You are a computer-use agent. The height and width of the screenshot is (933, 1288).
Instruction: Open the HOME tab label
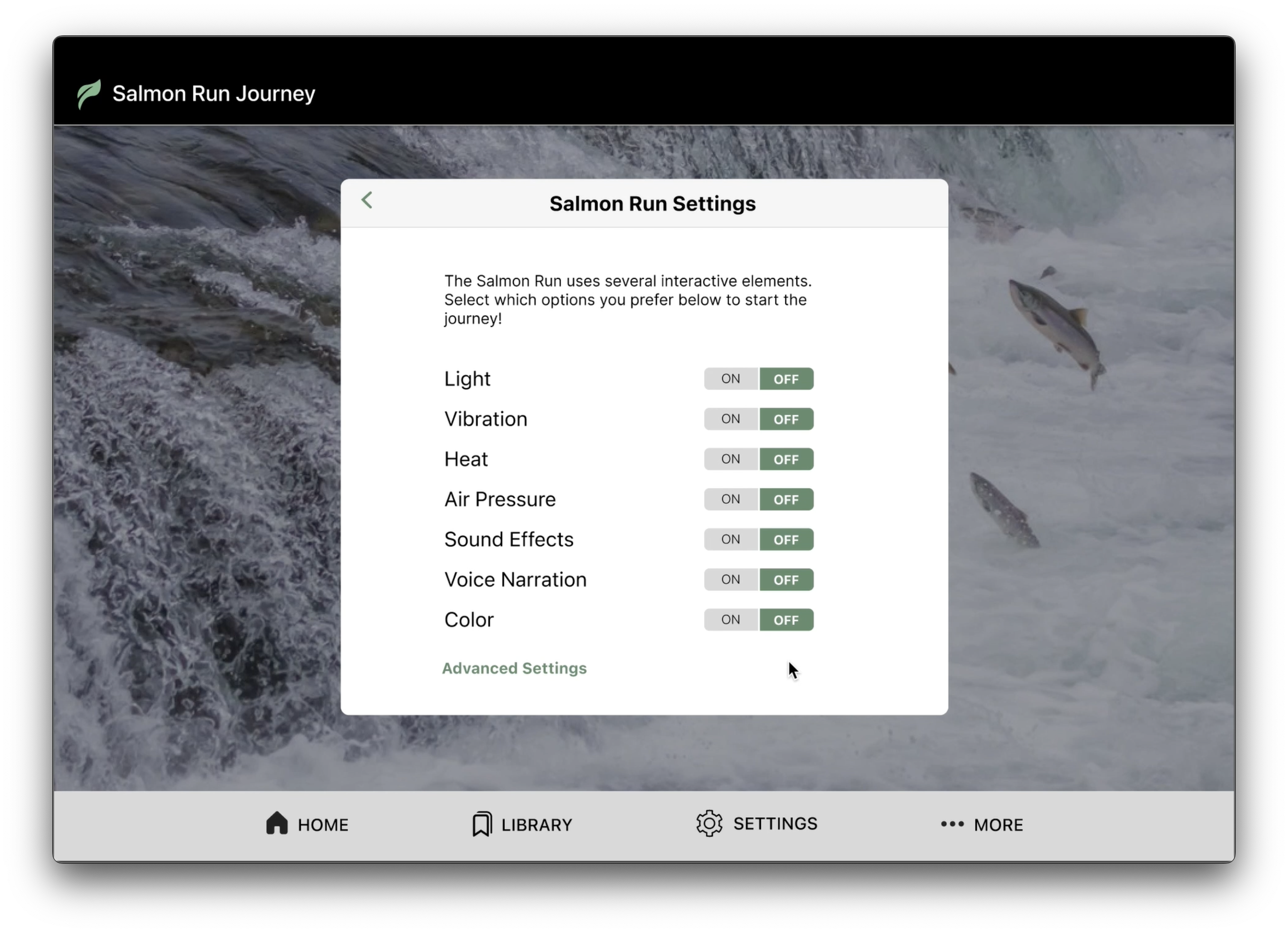323,825
